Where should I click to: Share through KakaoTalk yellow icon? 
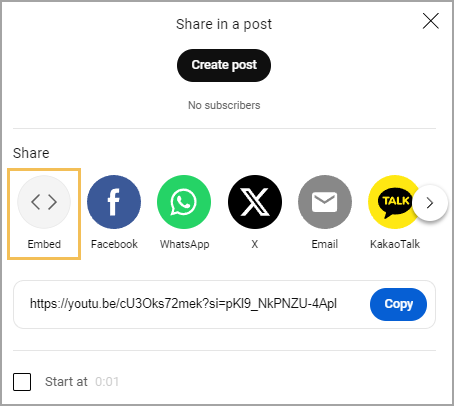(393, 202)
